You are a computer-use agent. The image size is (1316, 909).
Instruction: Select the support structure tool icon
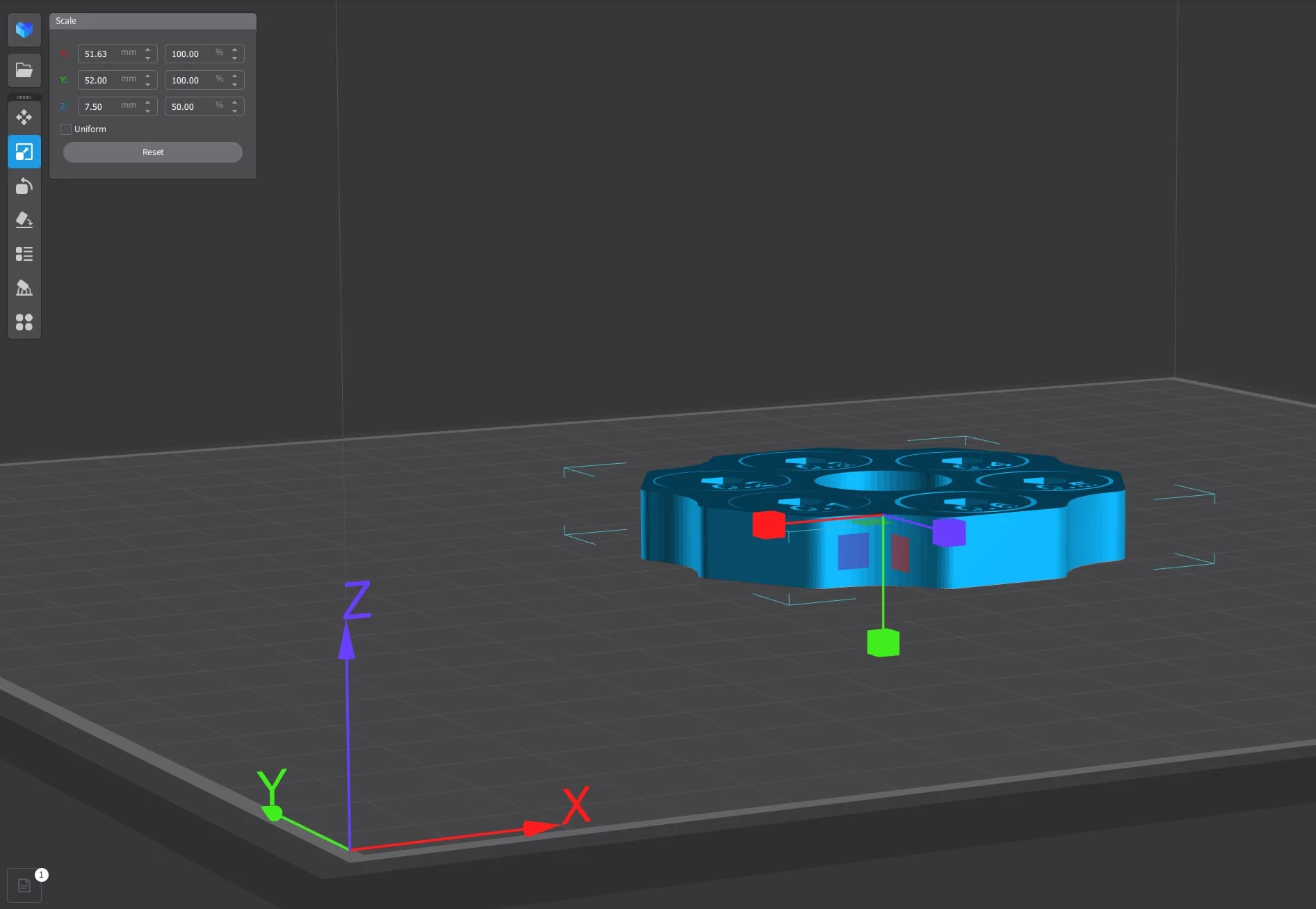click(x=24, y=288)
